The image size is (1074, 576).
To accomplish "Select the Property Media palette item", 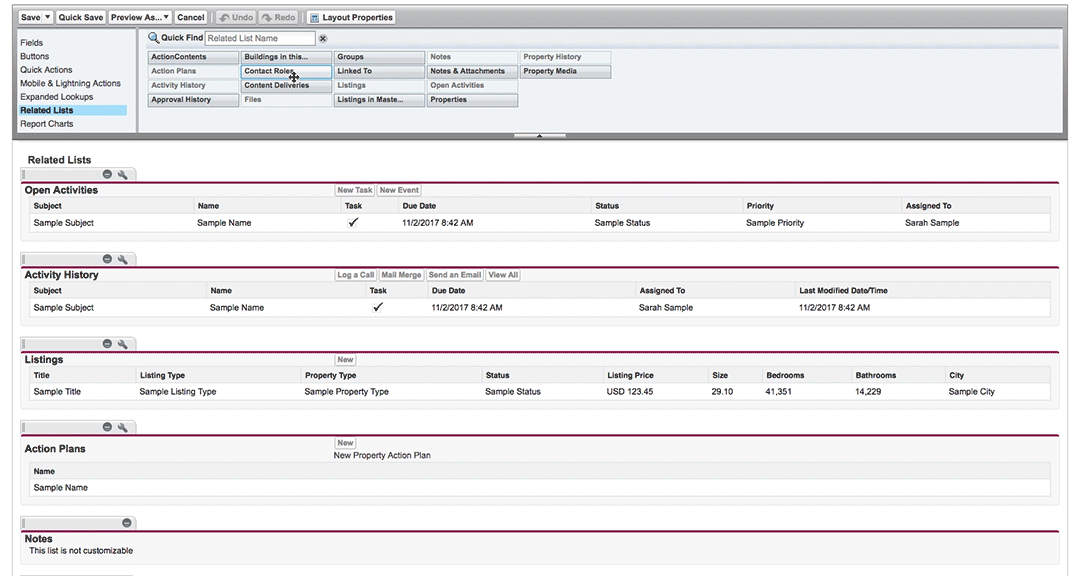I will pos(564,71).
